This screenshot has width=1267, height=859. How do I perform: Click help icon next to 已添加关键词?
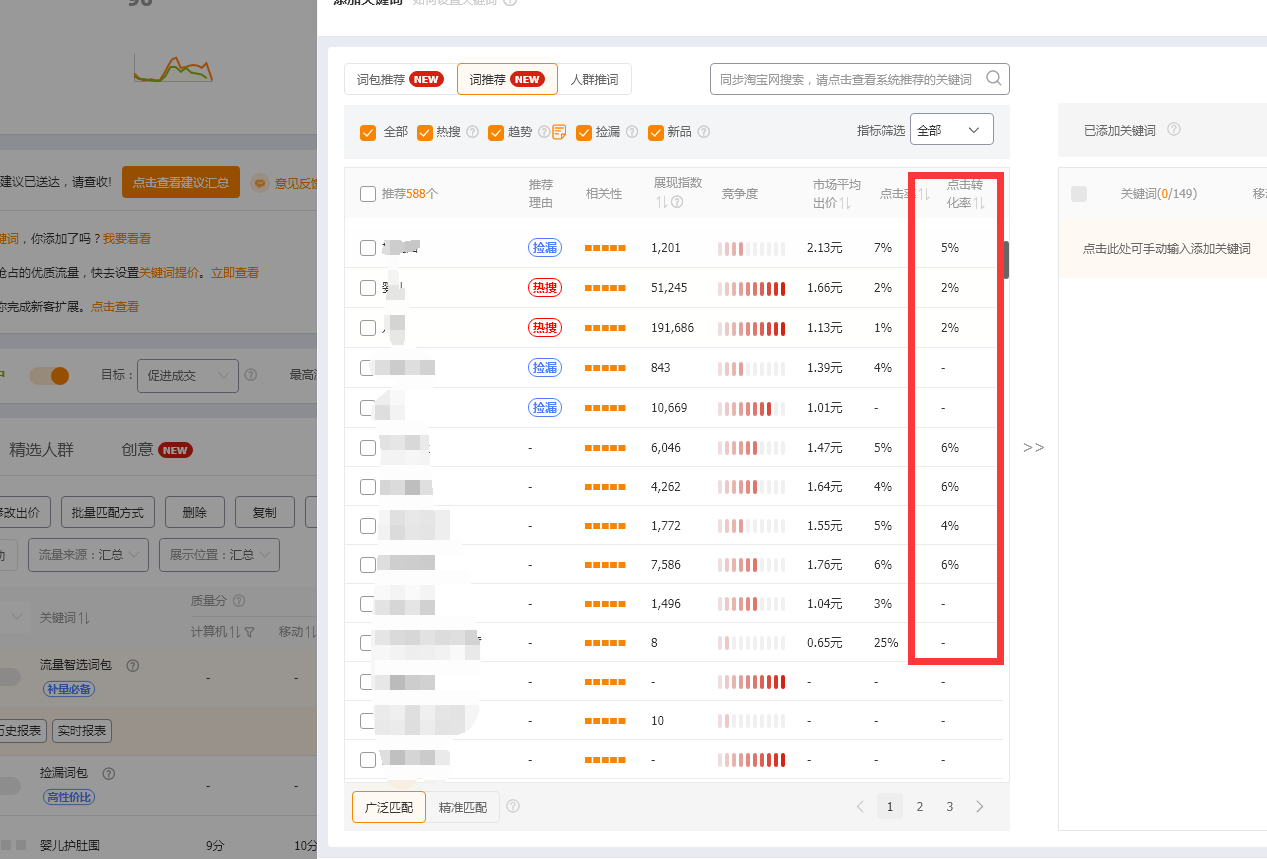tap(1174, 130)
